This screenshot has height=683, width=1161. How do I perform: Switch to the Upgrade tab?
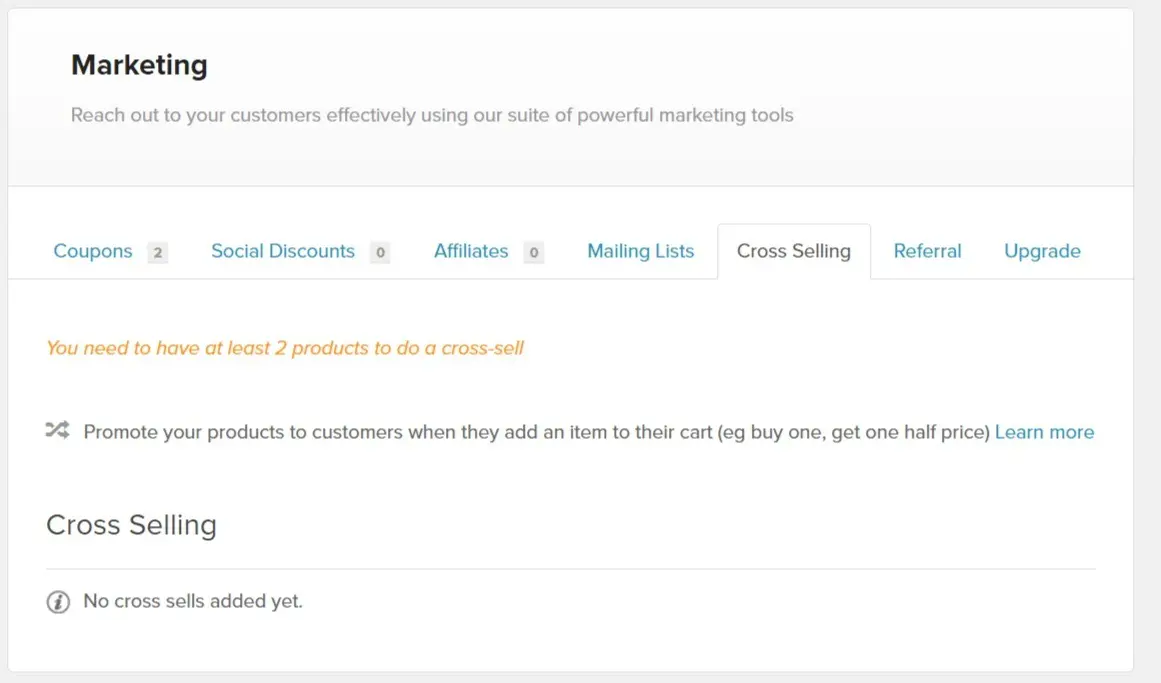(x=1042, y=251)
